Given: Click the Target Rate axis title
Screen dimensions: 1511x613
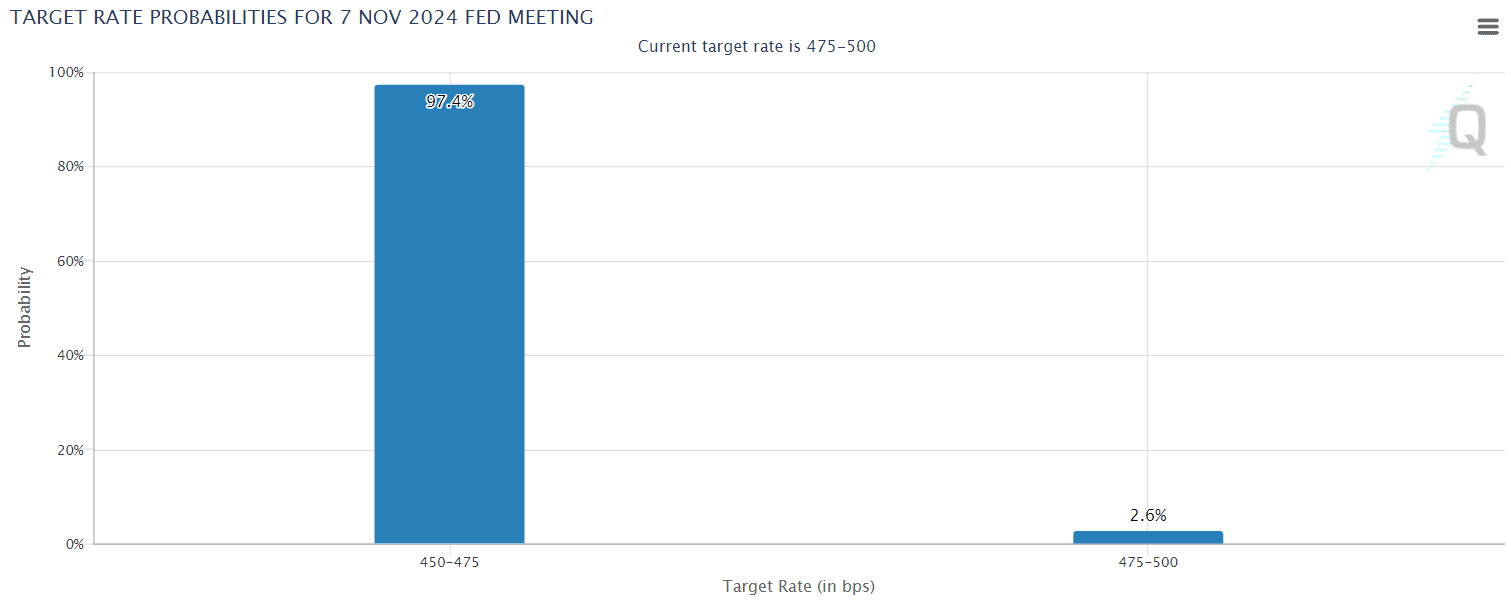Looking at the screenshot, I should pos(798,586).
